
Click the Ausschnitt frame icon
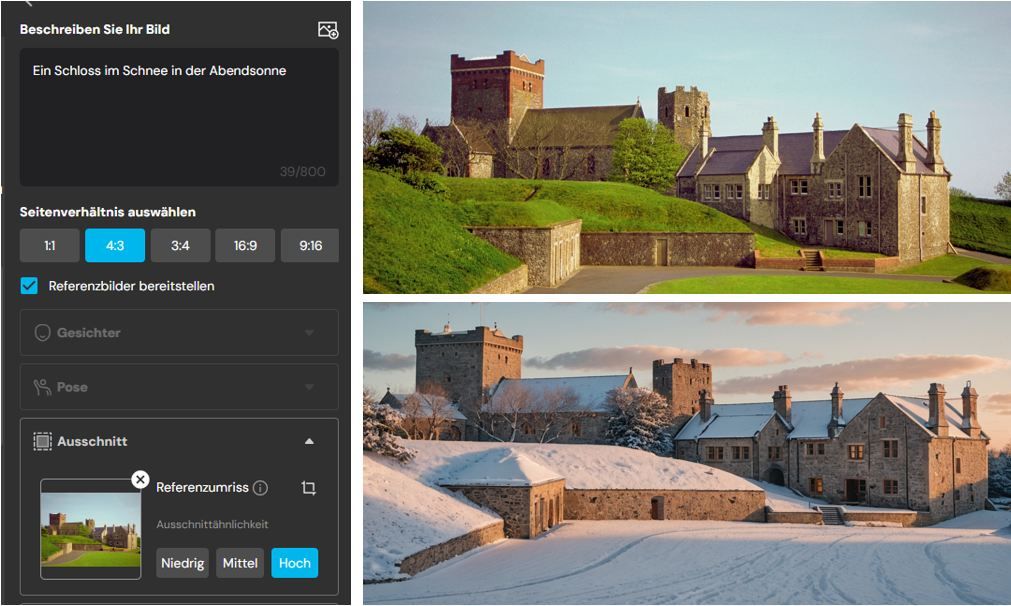point(43,441)
